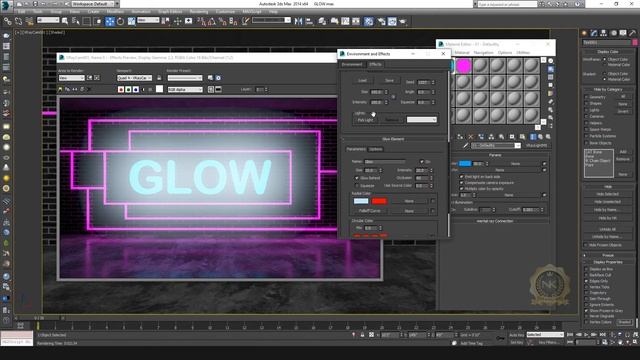This screenshot has height=360, width=640.
Task: Click Load button in Environment and Effects
Action: coord(362,81)
